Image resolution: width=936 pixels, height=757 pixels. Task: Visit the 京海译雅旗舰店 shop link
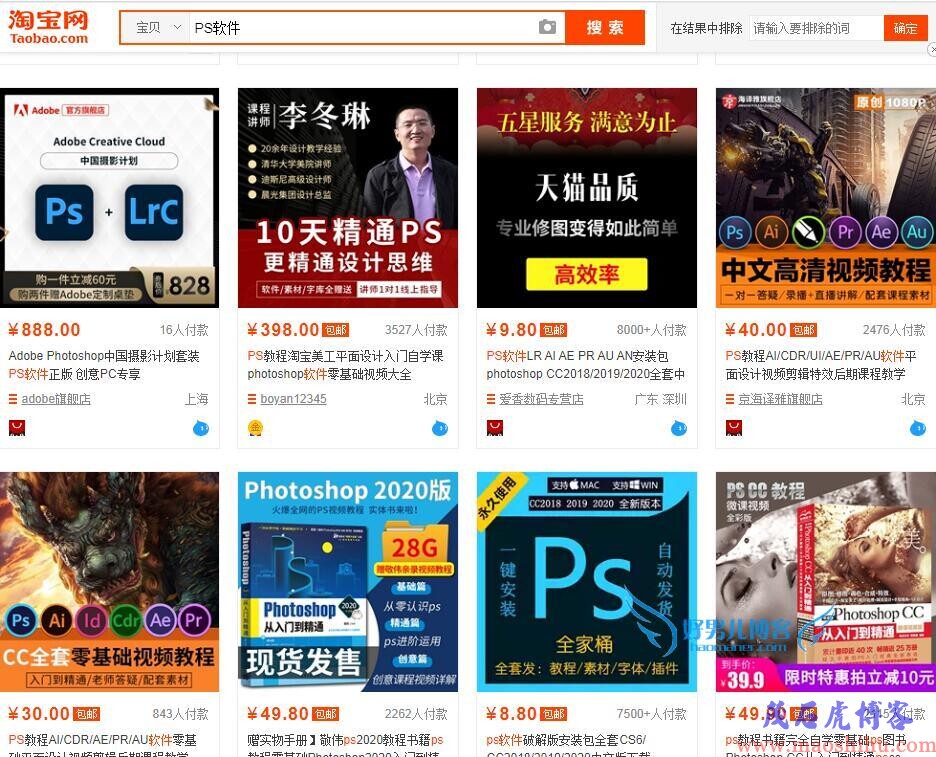point(780,399)
